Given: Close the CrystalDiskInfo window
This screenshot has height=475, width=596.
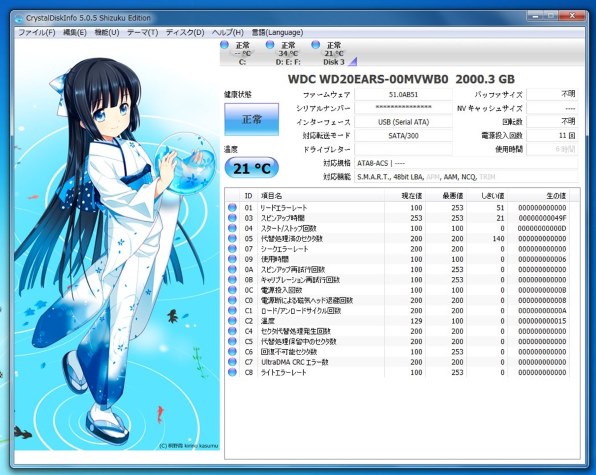Looking at the screenshot, I should click(572, 16).
